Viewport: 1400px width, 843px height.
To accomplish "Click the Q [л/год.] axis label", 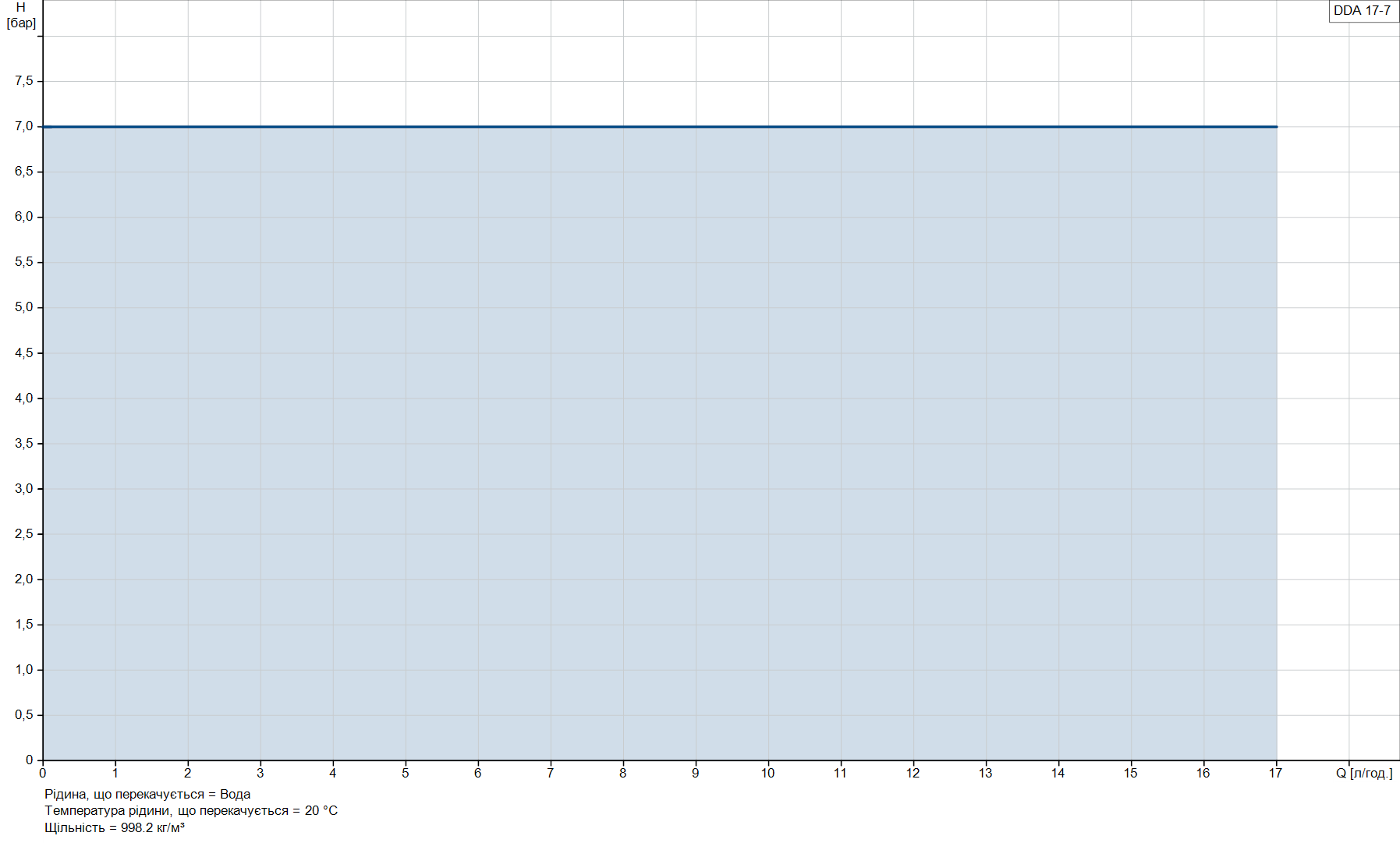I will [1364, 773].
